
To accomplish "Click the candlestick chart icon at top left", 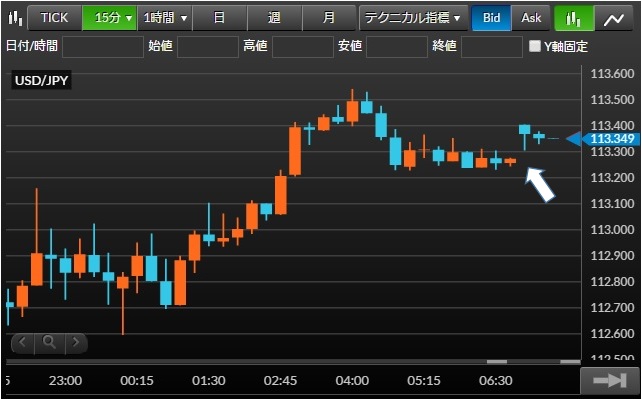I will [x=15, y=18].
